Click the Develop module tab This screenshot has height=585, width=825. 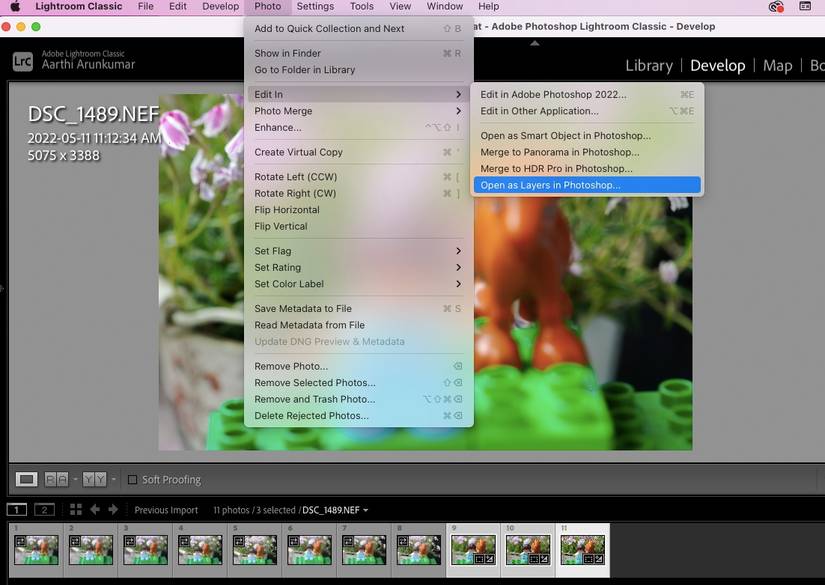[718, 65]
